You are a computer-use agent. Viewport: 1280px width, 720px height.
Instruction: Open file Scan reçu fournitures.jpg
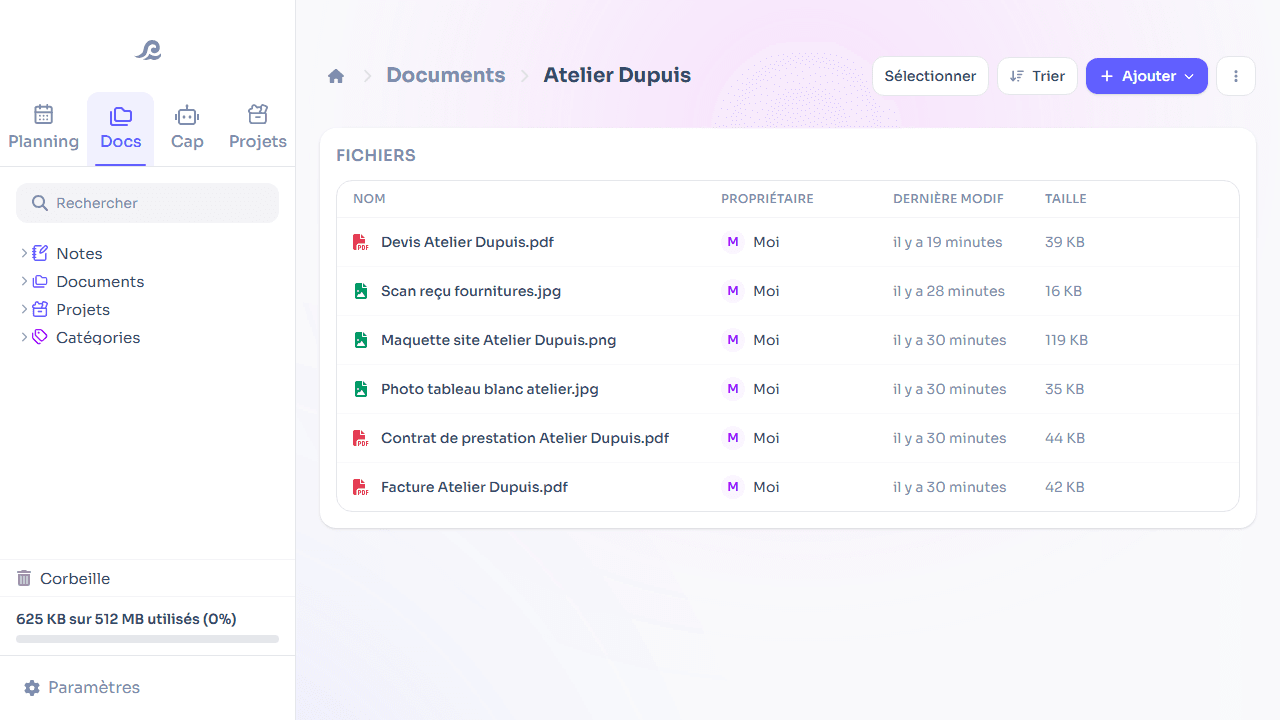pos(471,291)
